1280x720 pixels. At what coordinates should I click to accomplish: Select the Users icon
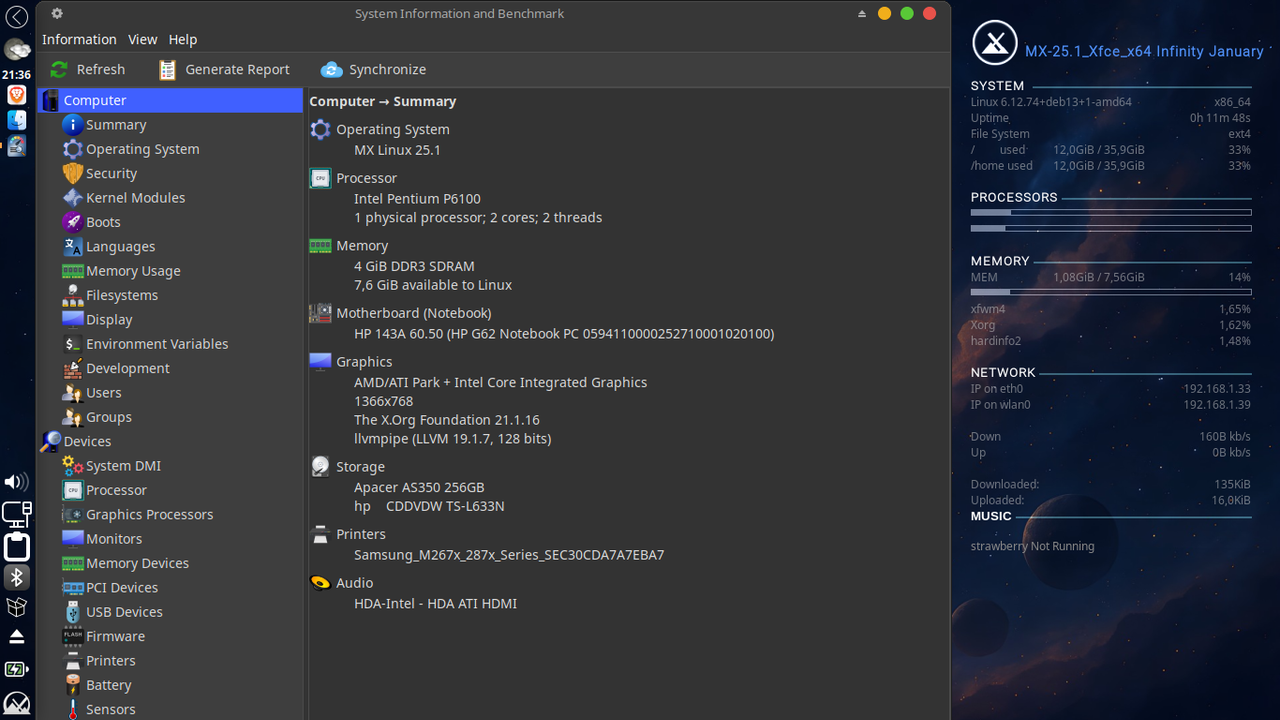(72, 393)
